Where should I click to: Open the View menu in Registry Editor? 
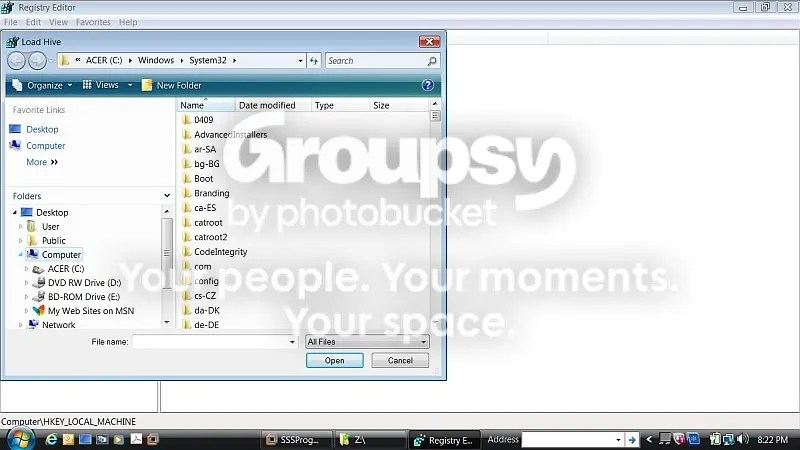(x=58, y=22)
